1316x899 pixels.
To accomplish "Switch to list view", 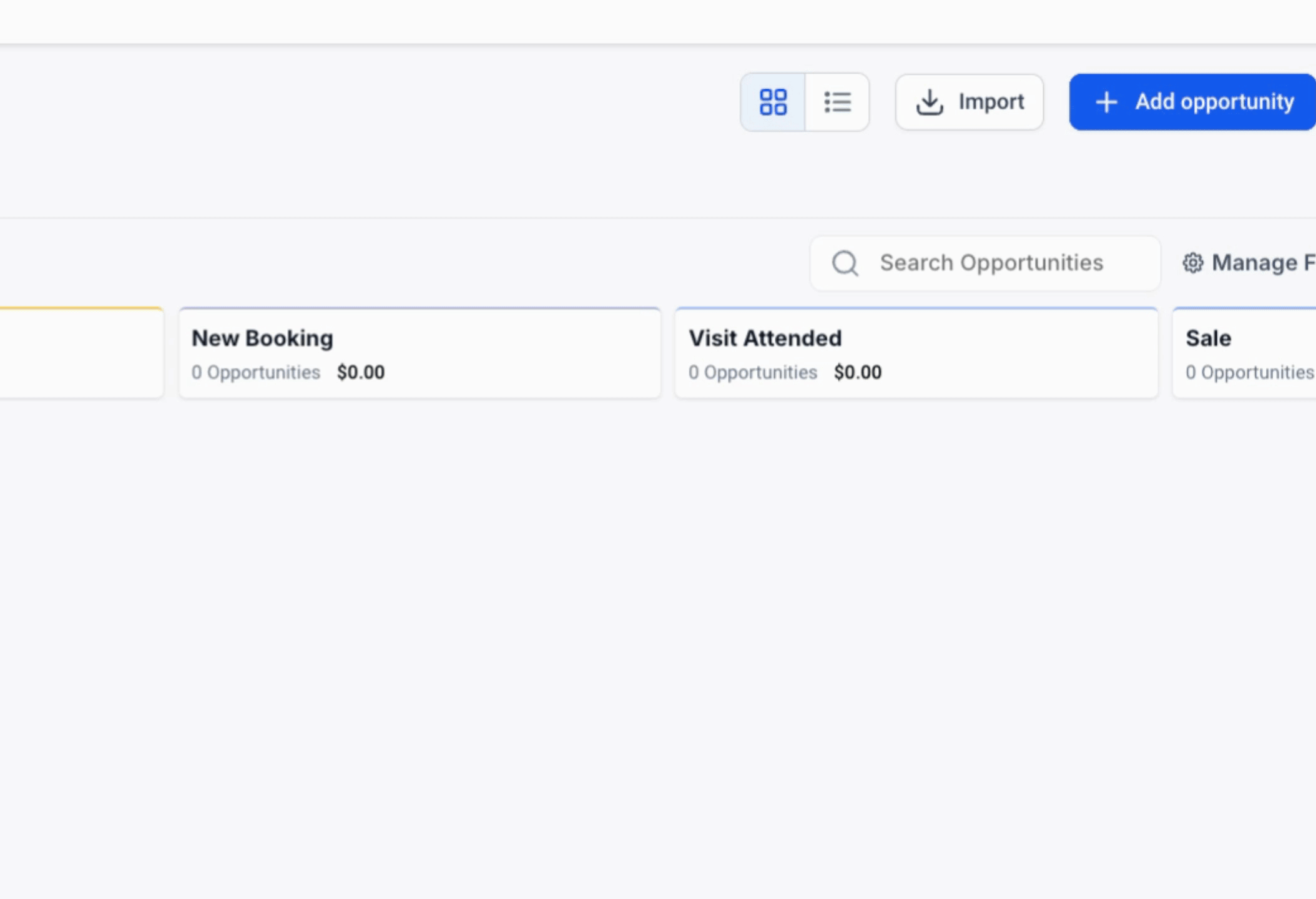I will tap(837, 102).
